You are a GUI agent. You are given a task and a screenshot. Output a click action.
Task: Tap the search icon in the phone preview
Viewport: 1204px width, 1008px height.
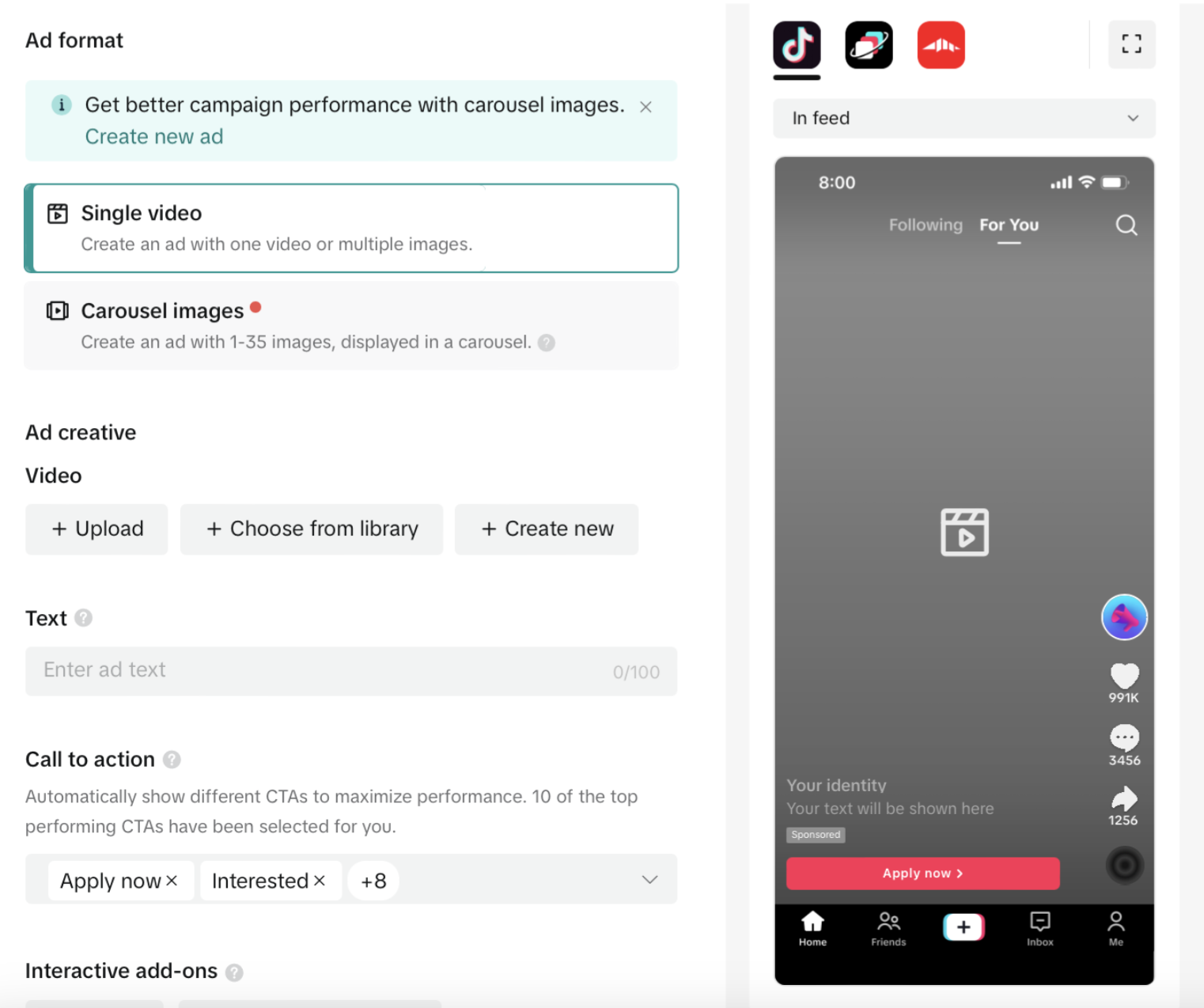(x=1126, y=225)
